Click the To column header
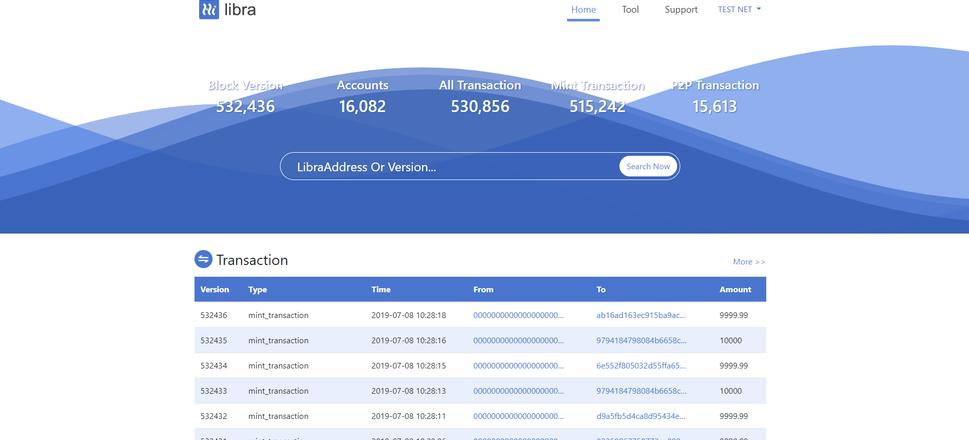The image size is (969, 440). pyautogui.click(x=601, y=289)
